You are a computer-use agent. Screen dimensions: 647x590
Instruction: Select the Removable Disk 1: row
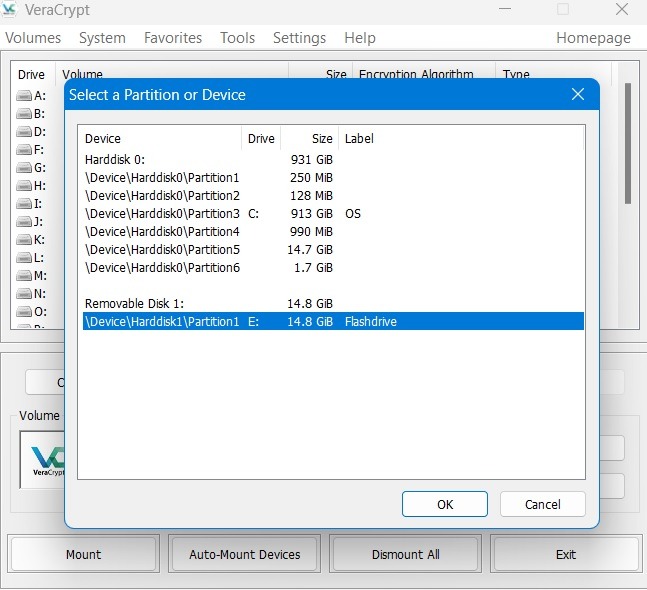pyautogui.click(x=333, y=304)
